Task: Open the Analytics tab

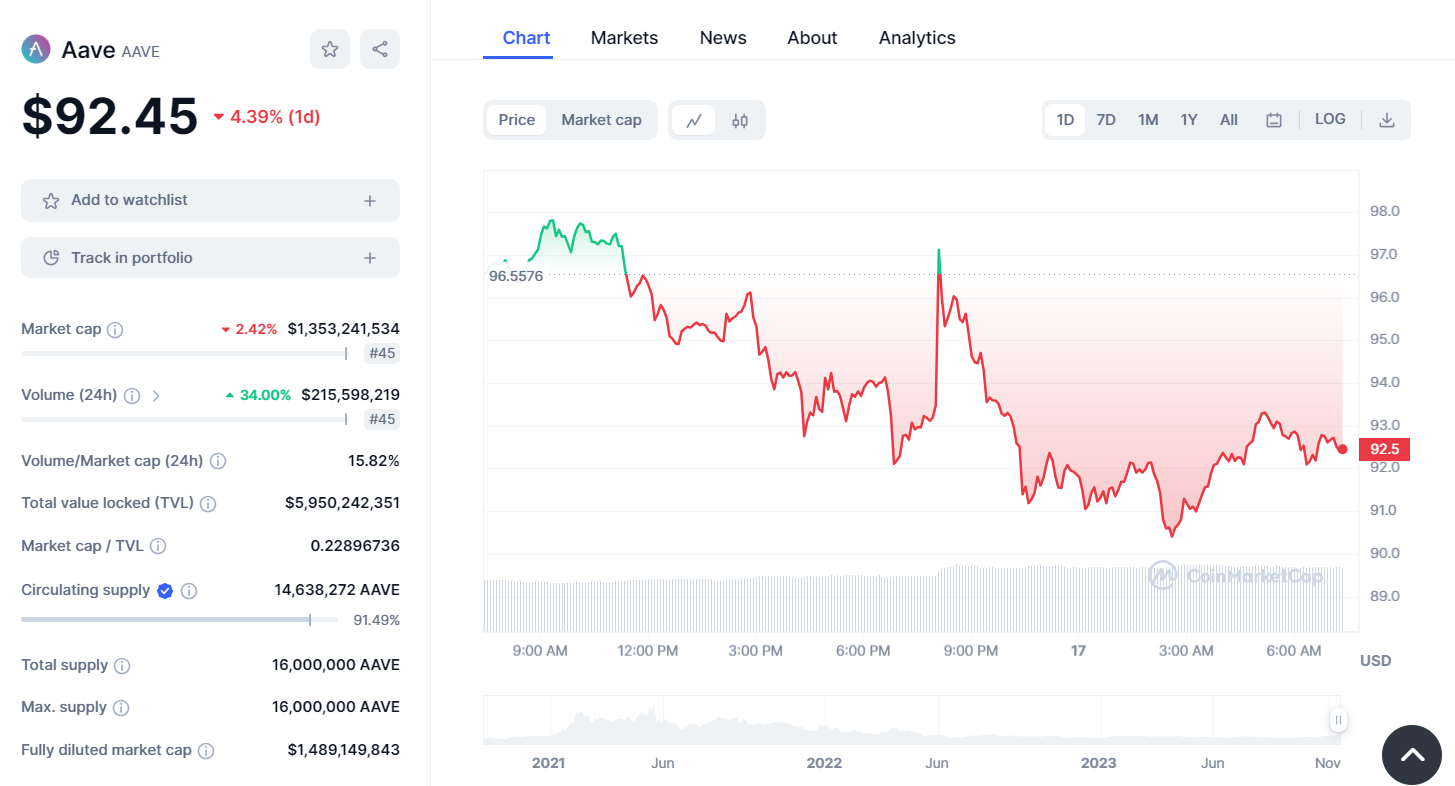Action: point(917,38)
